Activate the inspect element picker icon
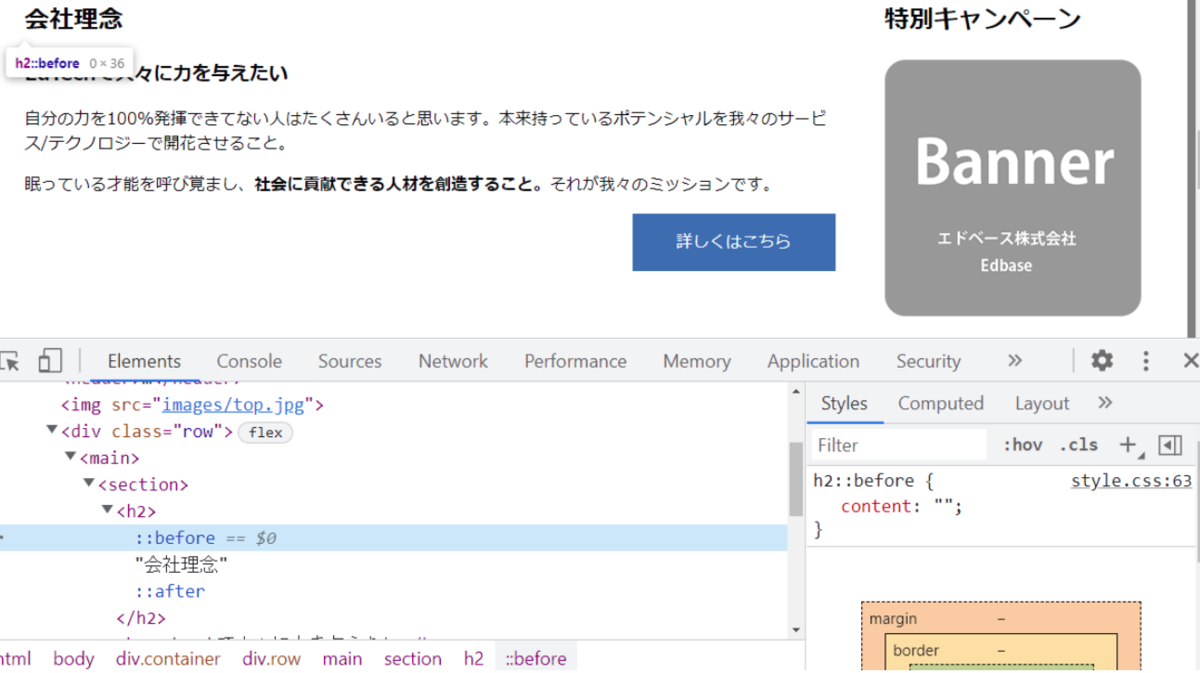This screenshot has height=673, width=1200. coord(10,361)
